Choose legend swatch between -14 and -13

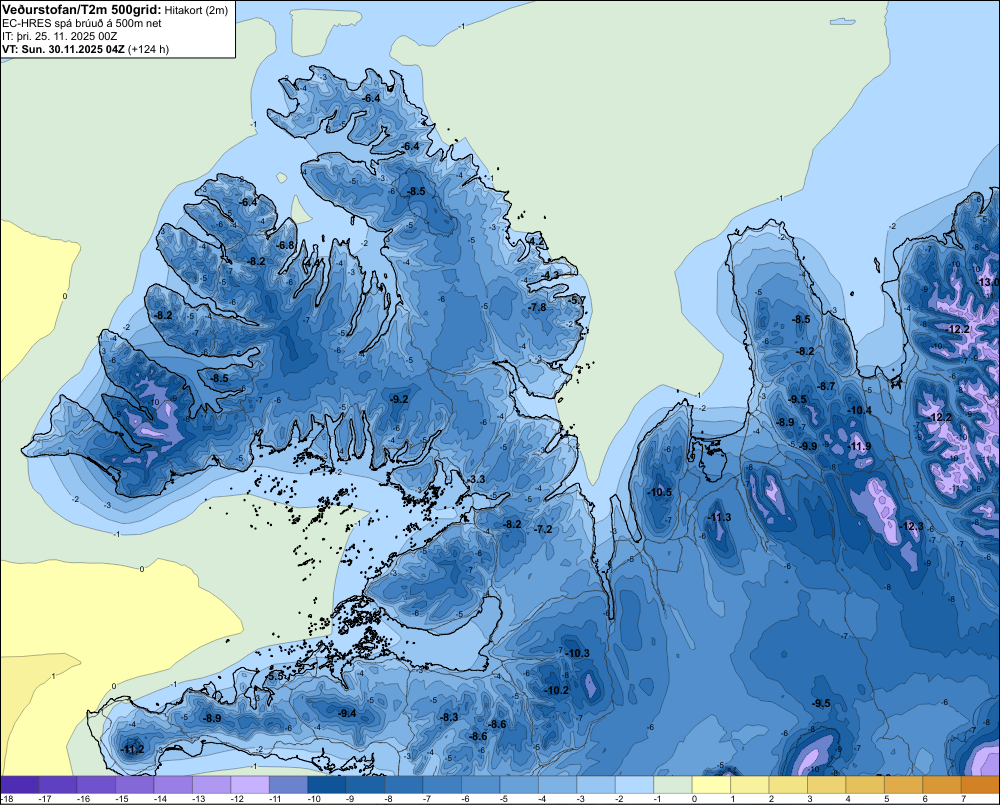tap(173, 785)
